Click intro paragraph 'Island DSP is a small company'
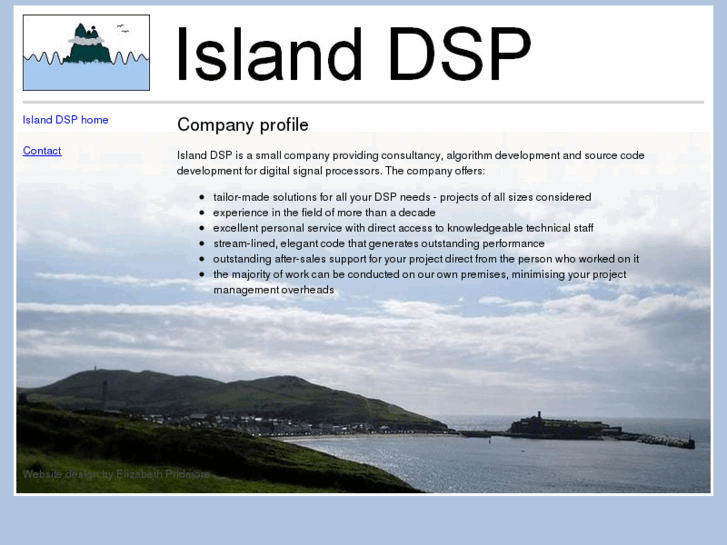 pyautogui.click(x=411, y=163)
